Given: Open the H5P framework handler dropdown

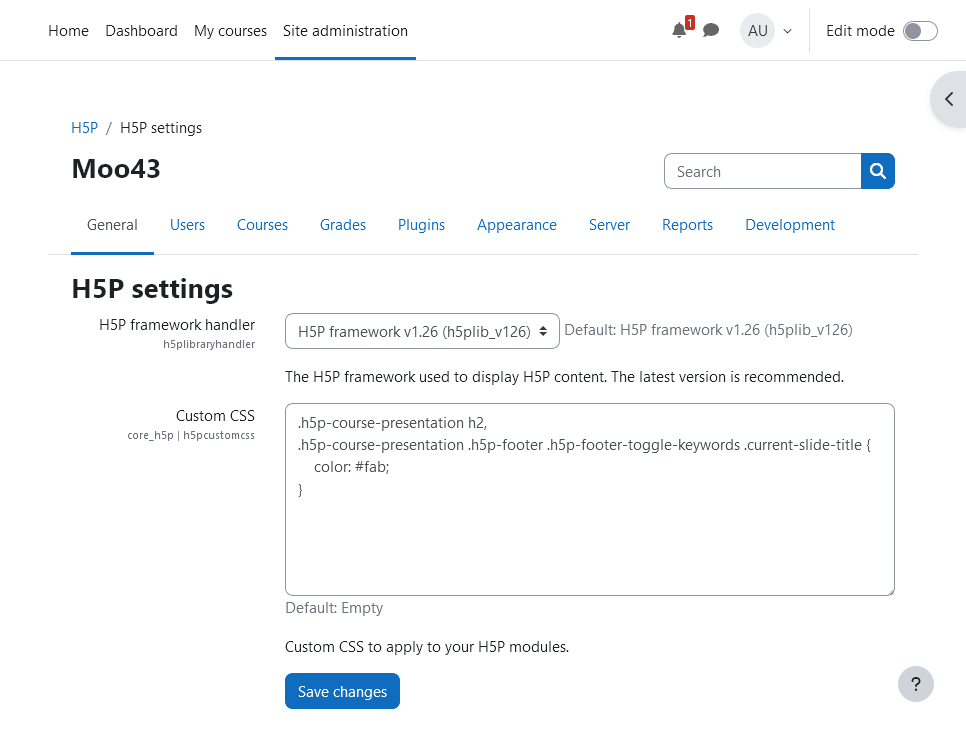Looking at the screenshot, I should (422, 331).
